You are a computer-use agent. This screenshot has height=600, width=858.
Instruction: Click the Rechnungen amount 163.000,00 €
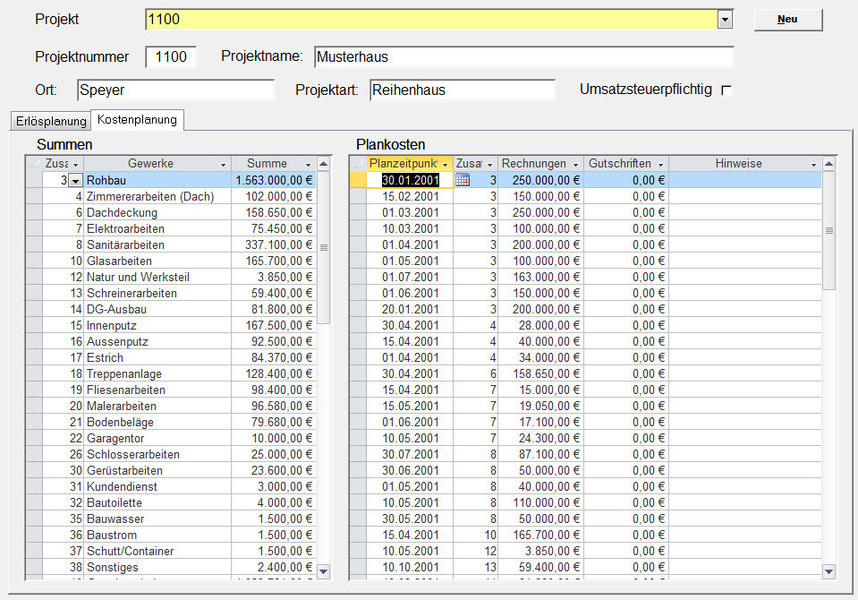pos(541,277)
